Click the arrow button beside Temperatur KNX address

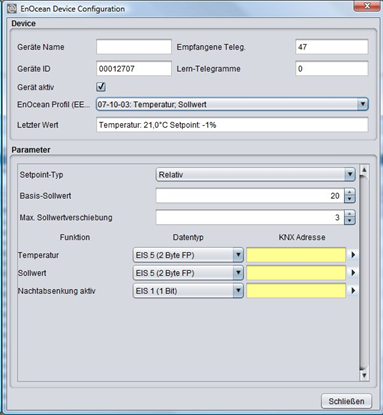(x=353, y=255)
